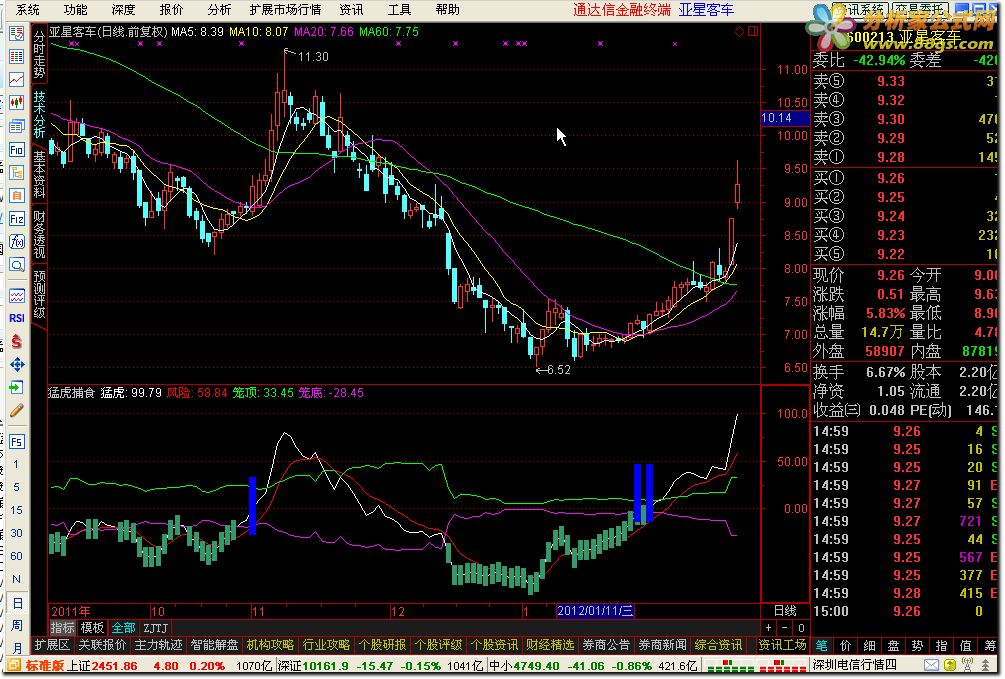
Task: Select the 指标 tab below chart
Action: pos(62,628)
